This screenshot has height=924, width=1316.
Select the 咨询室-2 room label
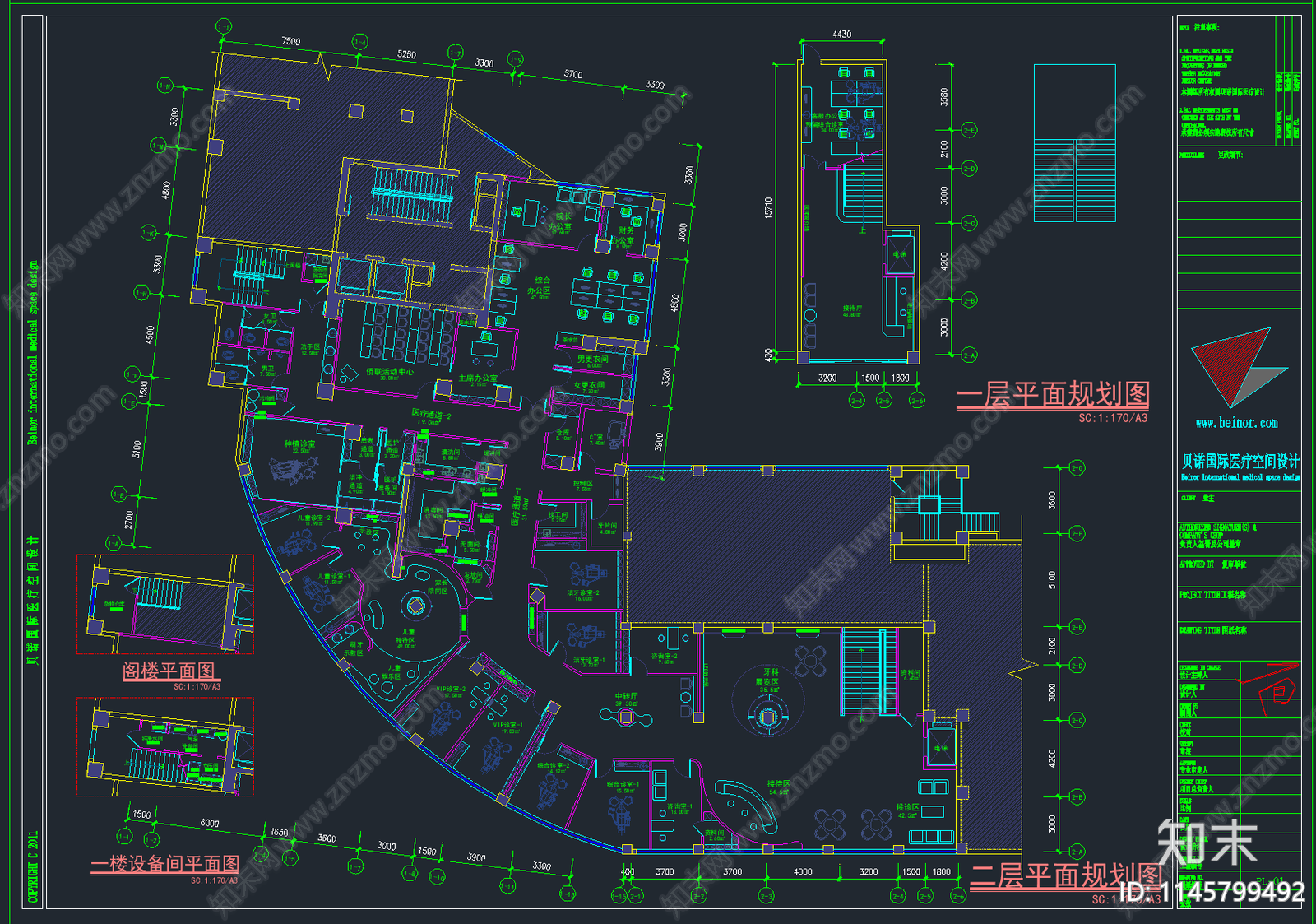pos(665,657)
